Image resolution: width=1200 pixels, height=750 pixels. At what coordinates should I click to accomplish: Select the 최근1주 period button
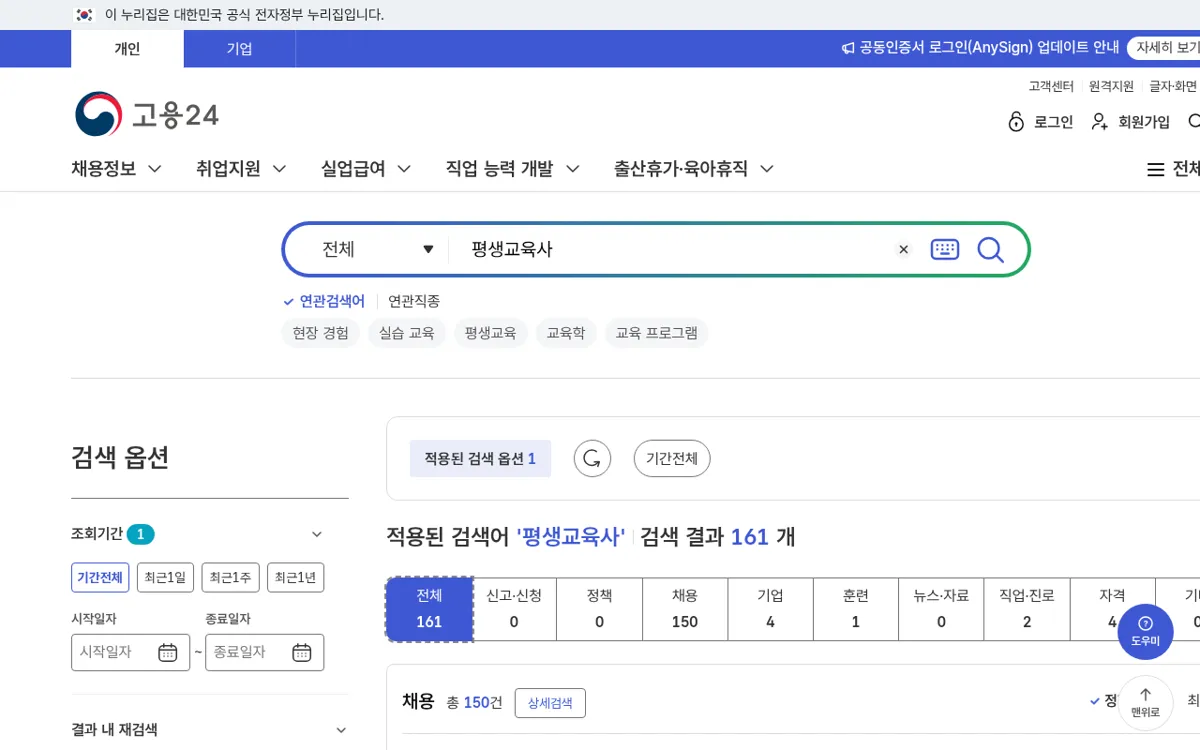click(x=230, y=577)
